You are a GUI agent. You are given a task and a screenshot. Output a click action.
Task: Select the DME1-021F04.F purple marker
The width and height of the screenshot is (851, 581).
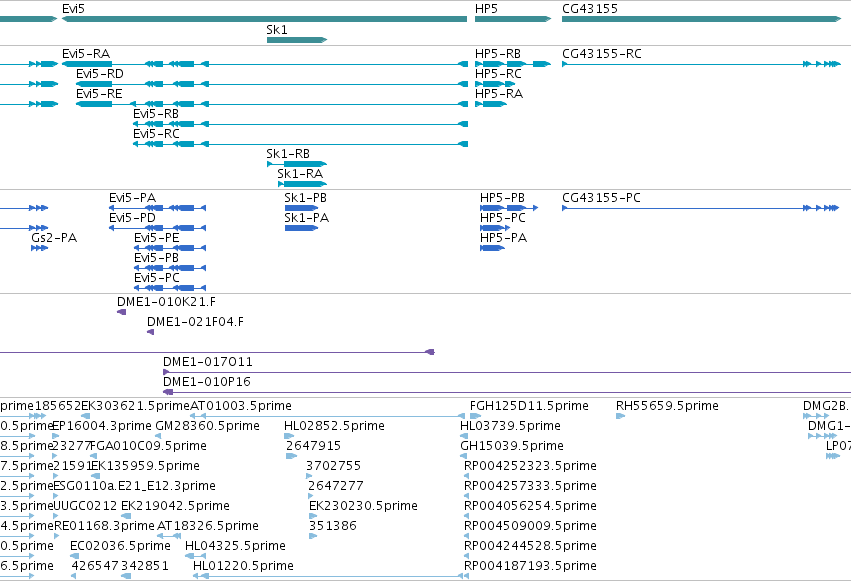150,332
